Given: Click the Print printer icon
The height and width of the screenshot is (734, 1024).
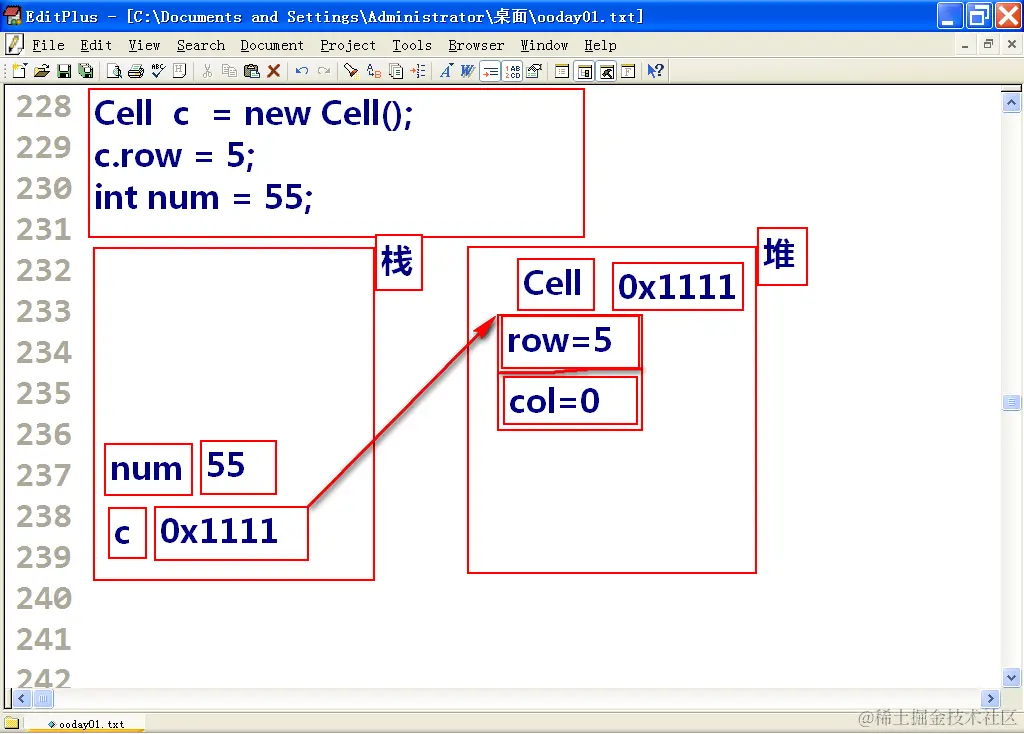Looking at the screenshot, I should tap(136, 71).
